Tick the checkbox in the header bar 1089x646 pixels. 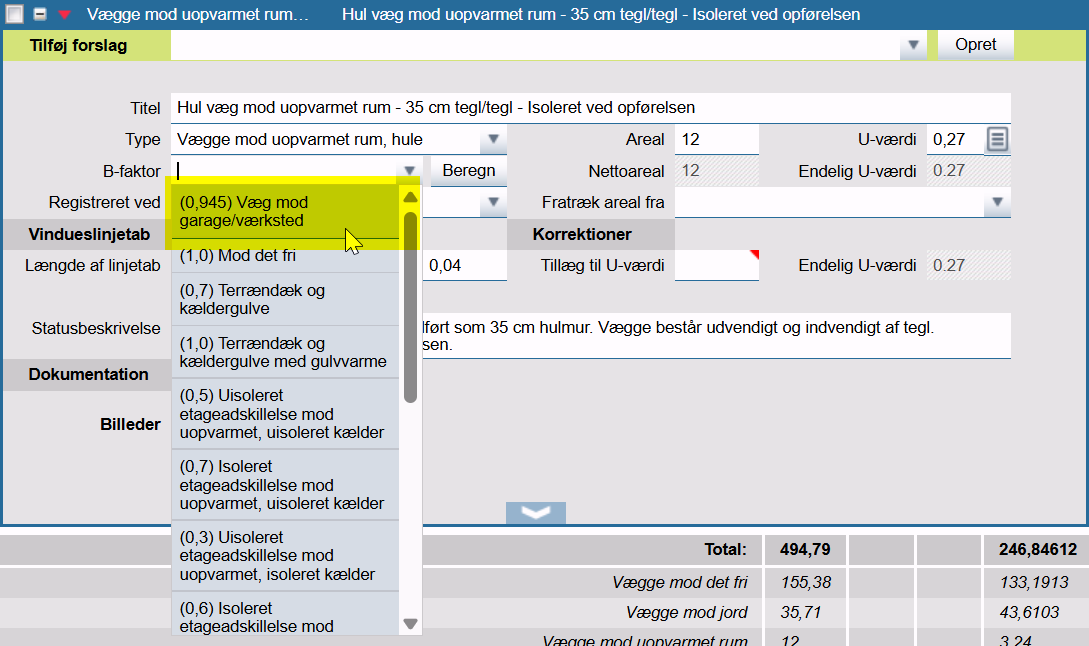[15, 15]
